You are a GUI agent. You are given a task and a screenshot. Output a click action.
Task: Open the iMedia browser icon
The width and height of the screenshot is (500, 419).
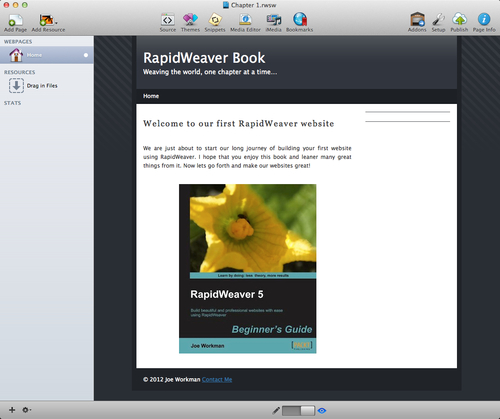click(273, 20)
